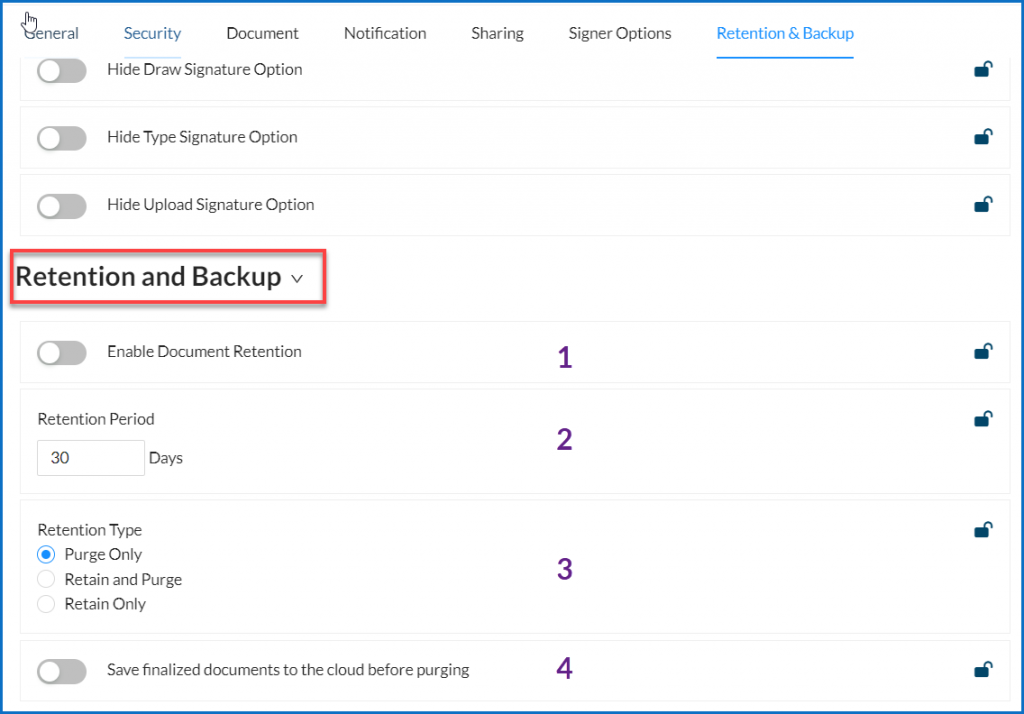Image resolution: width=1024 pixels, height=714 pixels.
Task: Toggle Save finalized documents to the cloud
Action: pos(61,671)
